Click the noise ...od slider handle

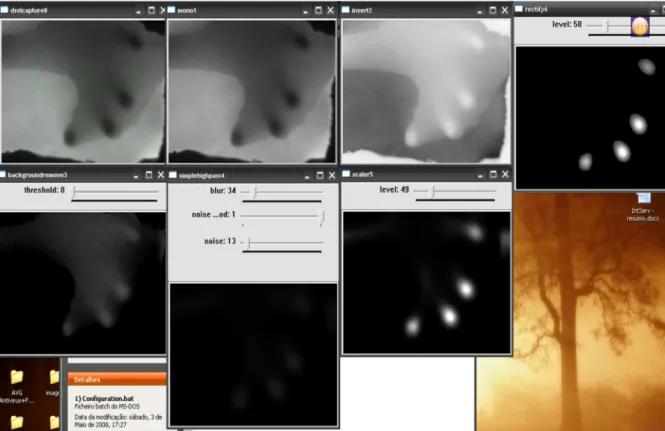point(321,216)
